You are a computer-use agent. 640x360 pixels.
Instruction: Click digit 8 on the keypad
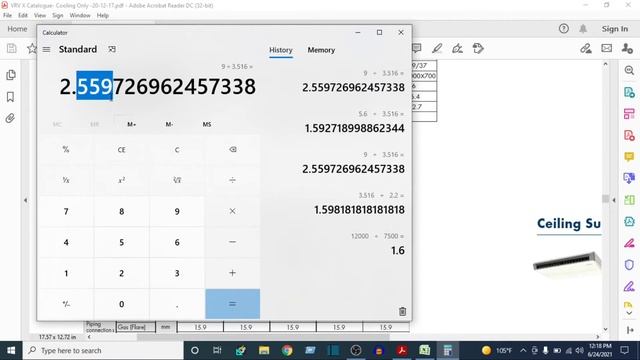122,211
